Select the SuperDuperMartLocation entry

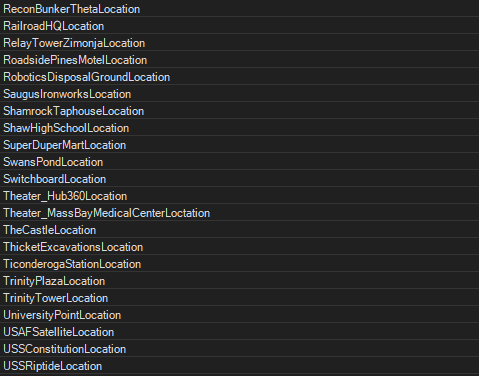(239, 145)
